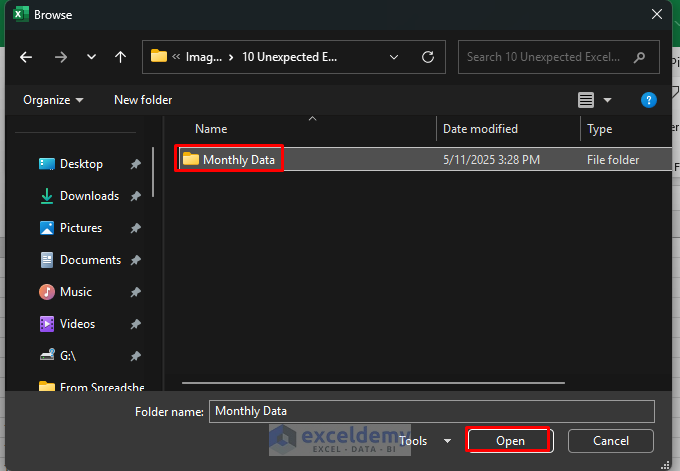Click the Open button

[x=510, y=441]
